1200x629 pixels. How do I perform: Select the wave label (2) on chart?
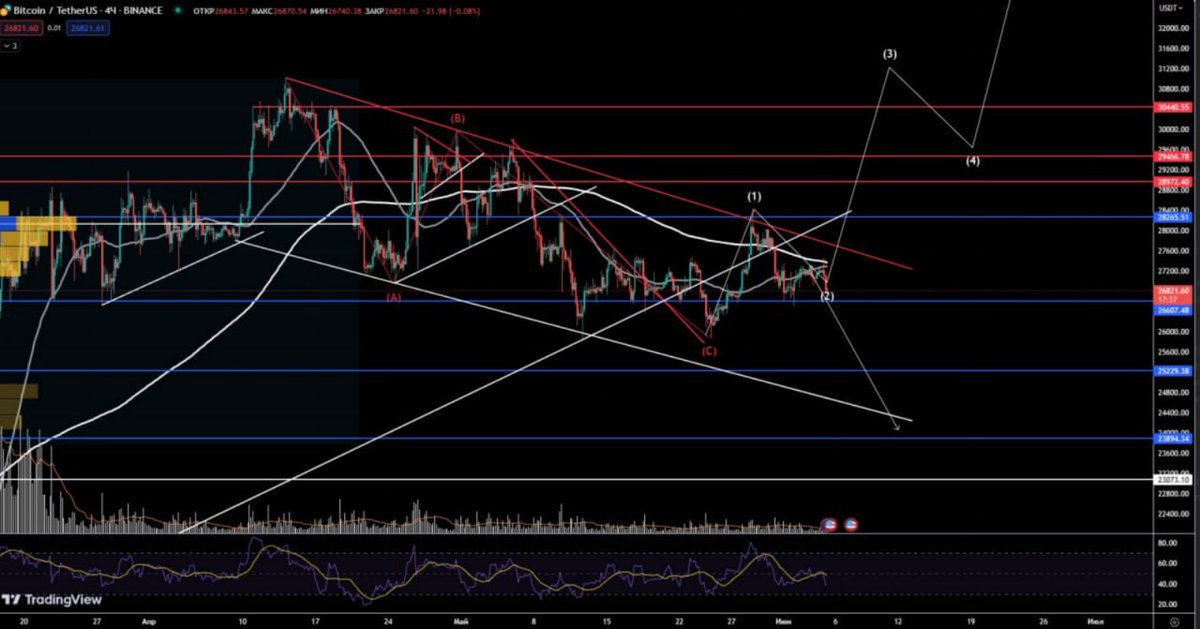pyautogui.click(x=827, y=296)
